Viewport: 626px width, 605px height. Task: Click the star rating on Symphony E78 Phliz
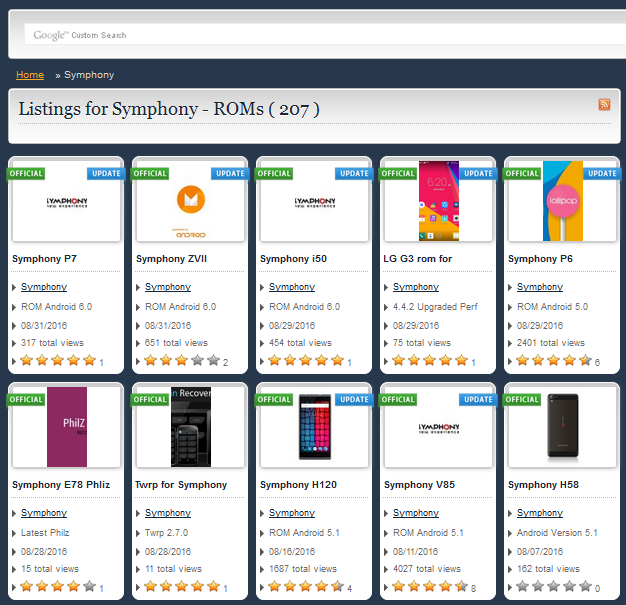tap(58, 587)
